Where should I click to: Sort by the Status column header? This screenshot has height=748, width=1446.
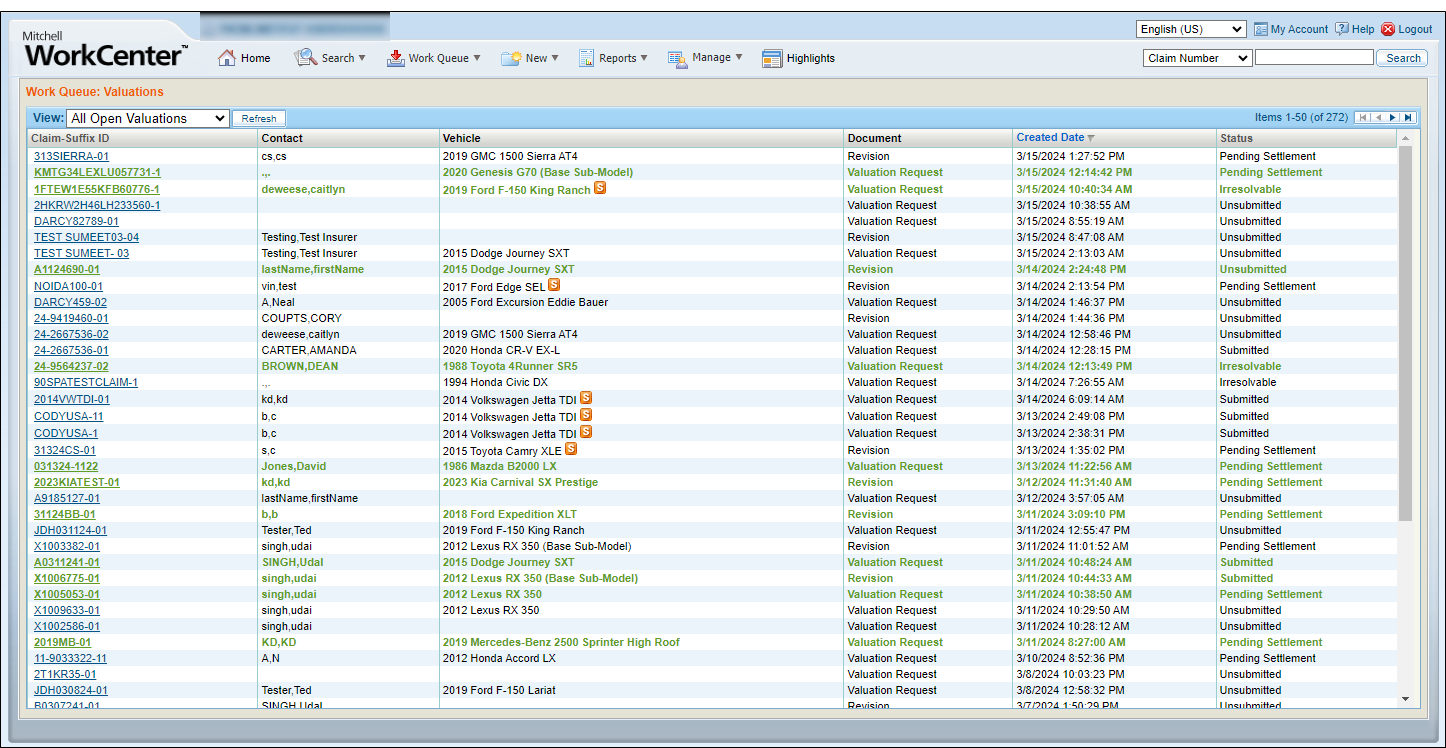[1236, 138]
